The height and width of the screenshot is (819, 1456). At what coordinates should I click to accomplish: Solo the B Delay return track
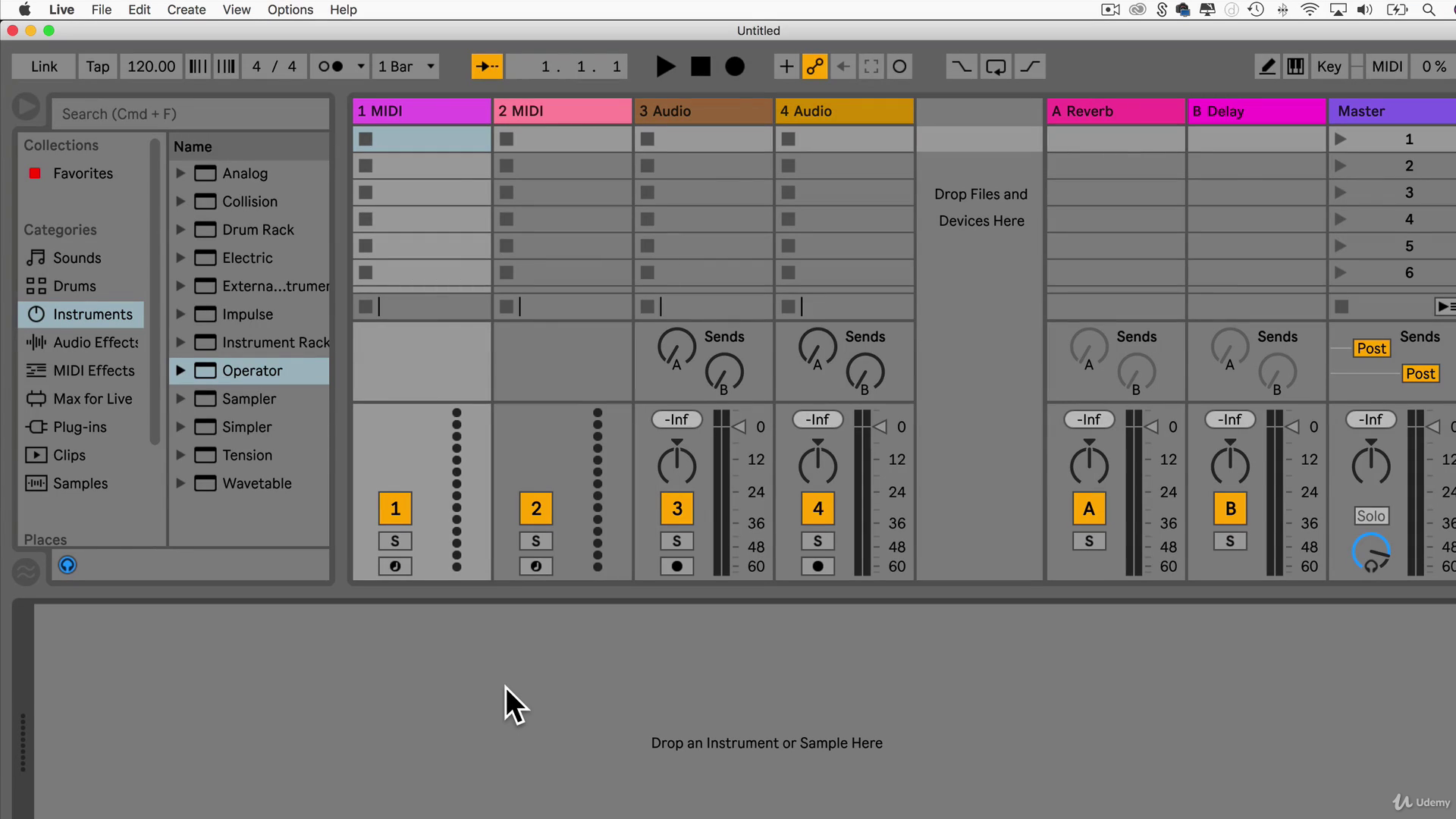click(x=1230, y=541)
